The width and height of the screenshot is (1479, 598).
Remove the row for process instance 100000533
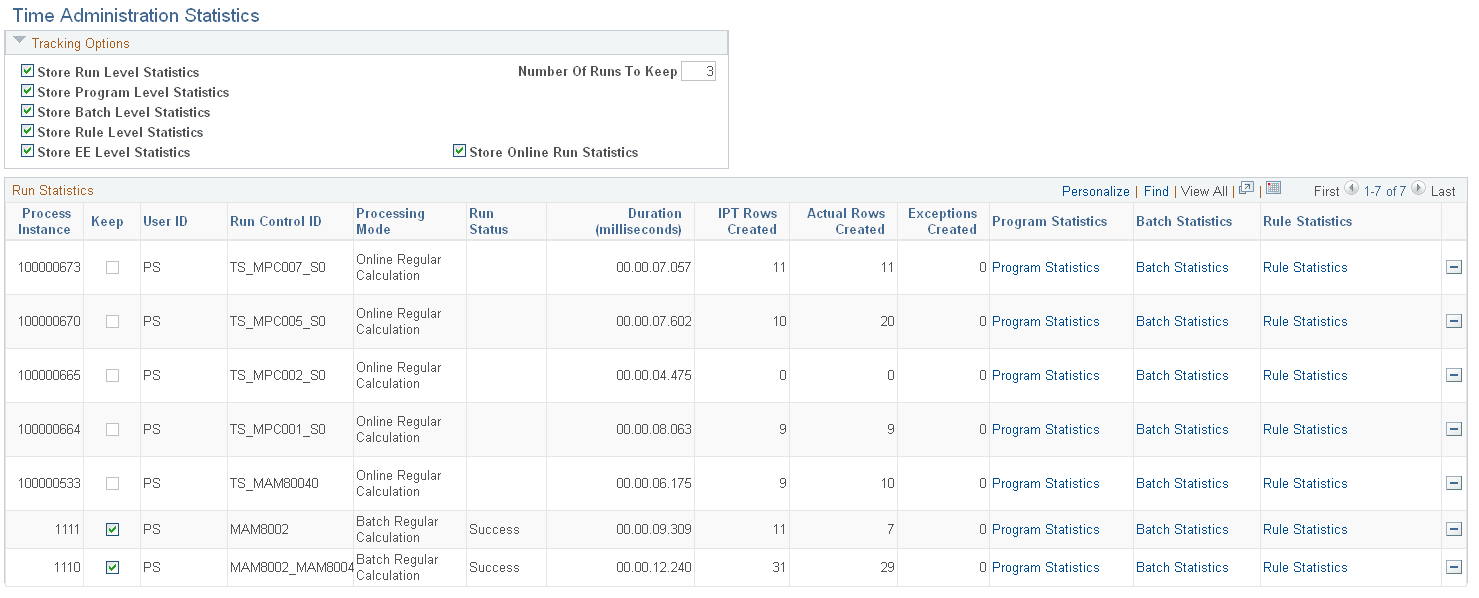(1454, 483)
